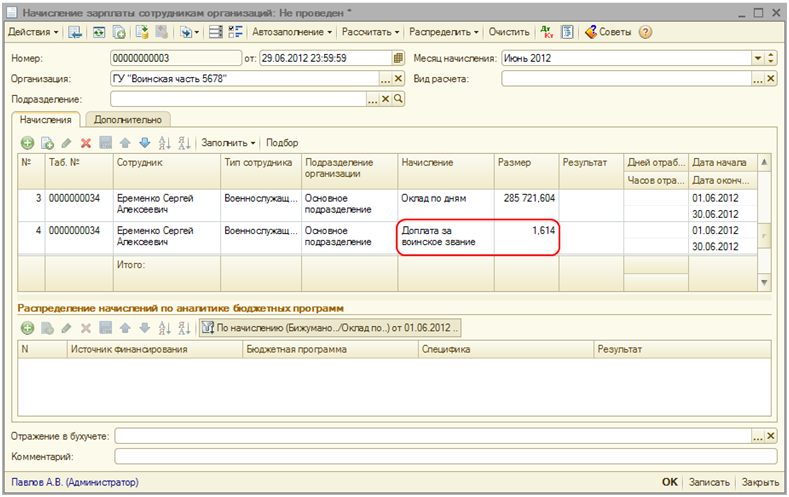Add a new row in Начисления table
The image size is (789, 497).
(27, 143)
